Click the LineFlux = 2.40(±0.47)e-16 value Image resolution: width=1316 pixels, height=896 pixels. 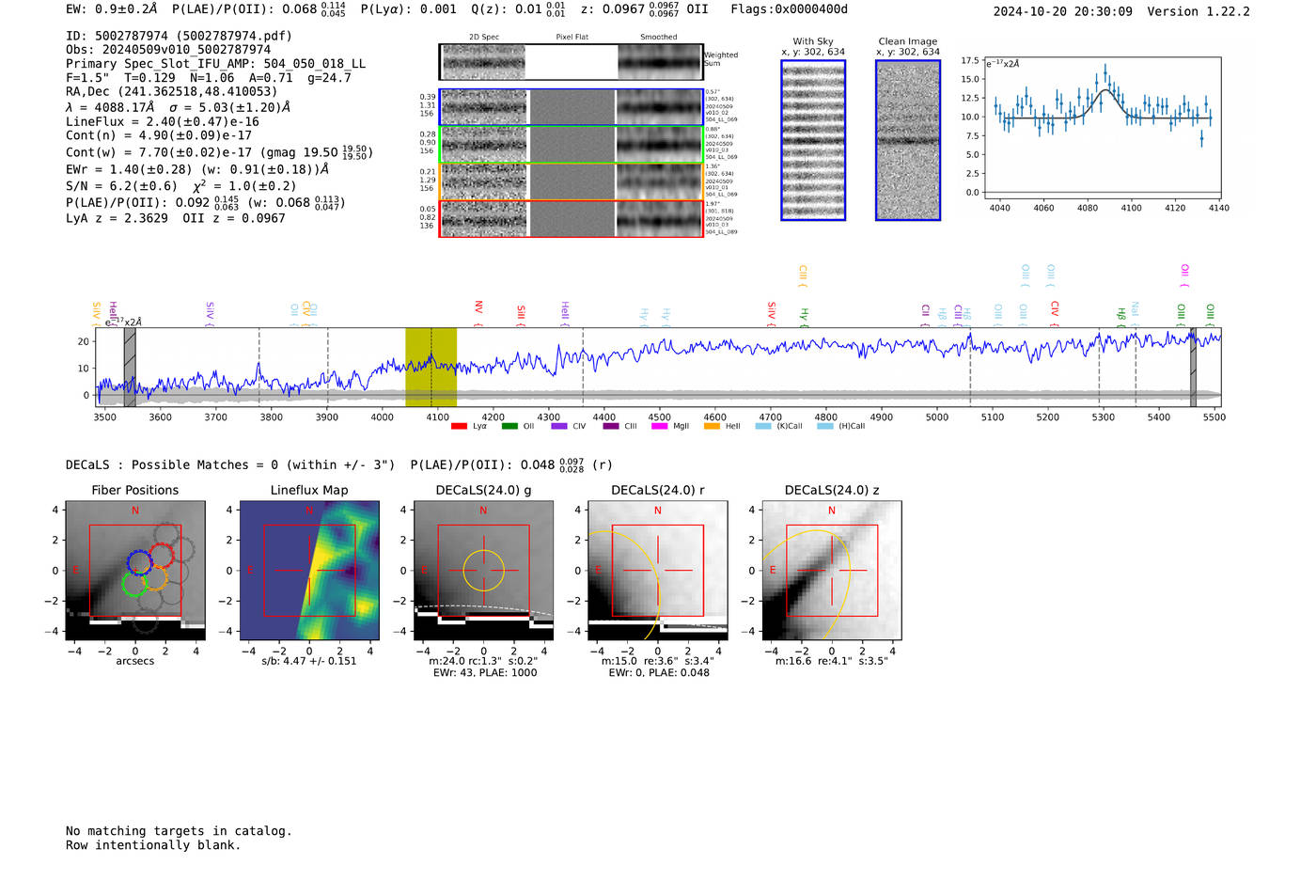click(x=163, y=122)
